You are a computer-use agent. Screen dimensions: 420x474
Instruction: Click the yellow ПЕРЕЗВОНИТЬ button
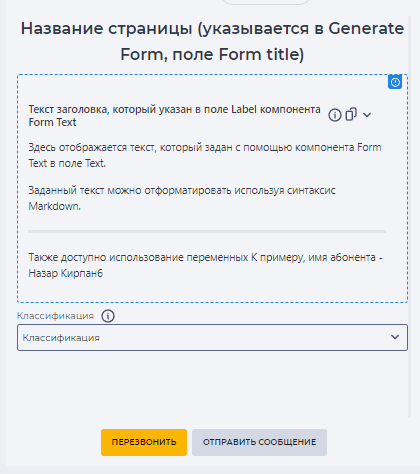(x=144, y=442)
